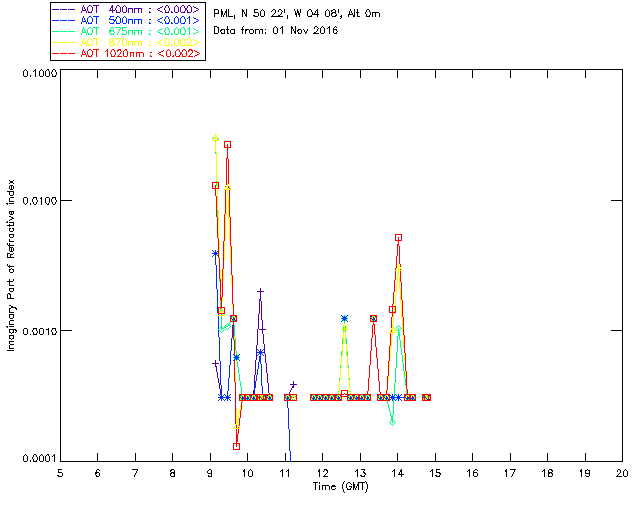Click the x-axis tick label 17
Screen dimensions: 640x512
click(x=510, y=473)
